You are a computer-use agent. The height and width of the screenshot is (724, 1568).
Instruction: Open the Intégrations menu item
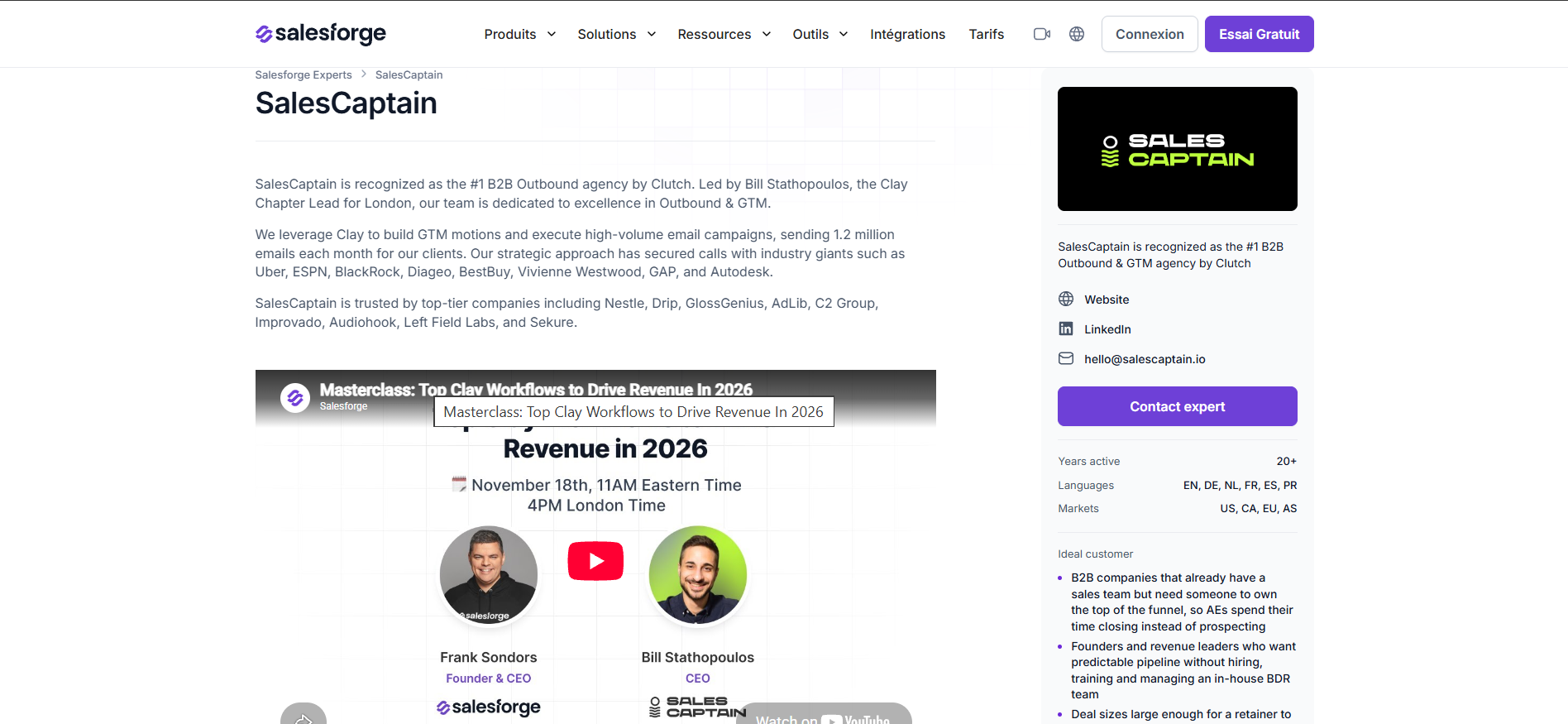(907, 34)
